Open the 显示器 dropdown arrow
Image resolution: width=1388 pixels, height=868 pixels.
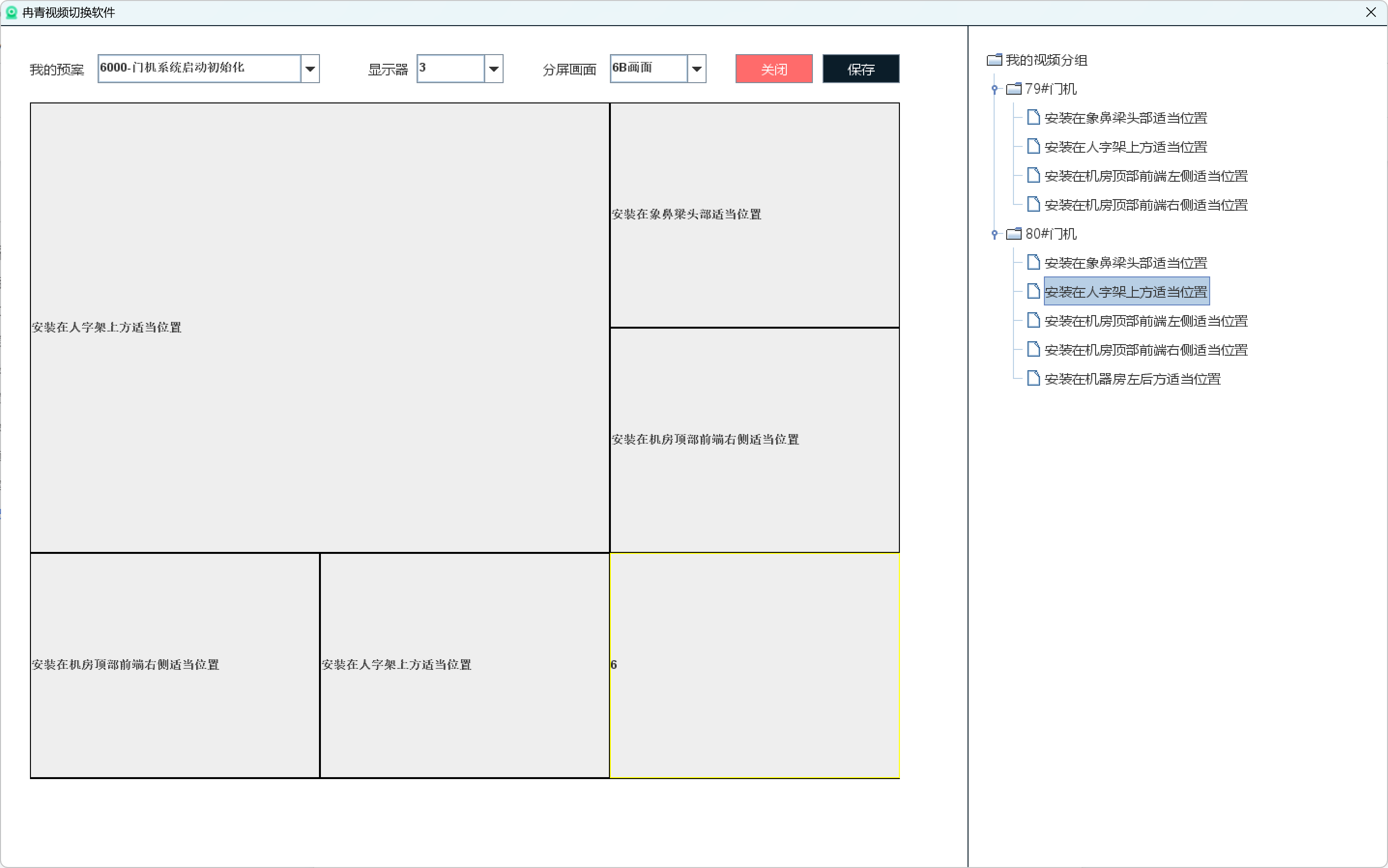pos(493,69)
